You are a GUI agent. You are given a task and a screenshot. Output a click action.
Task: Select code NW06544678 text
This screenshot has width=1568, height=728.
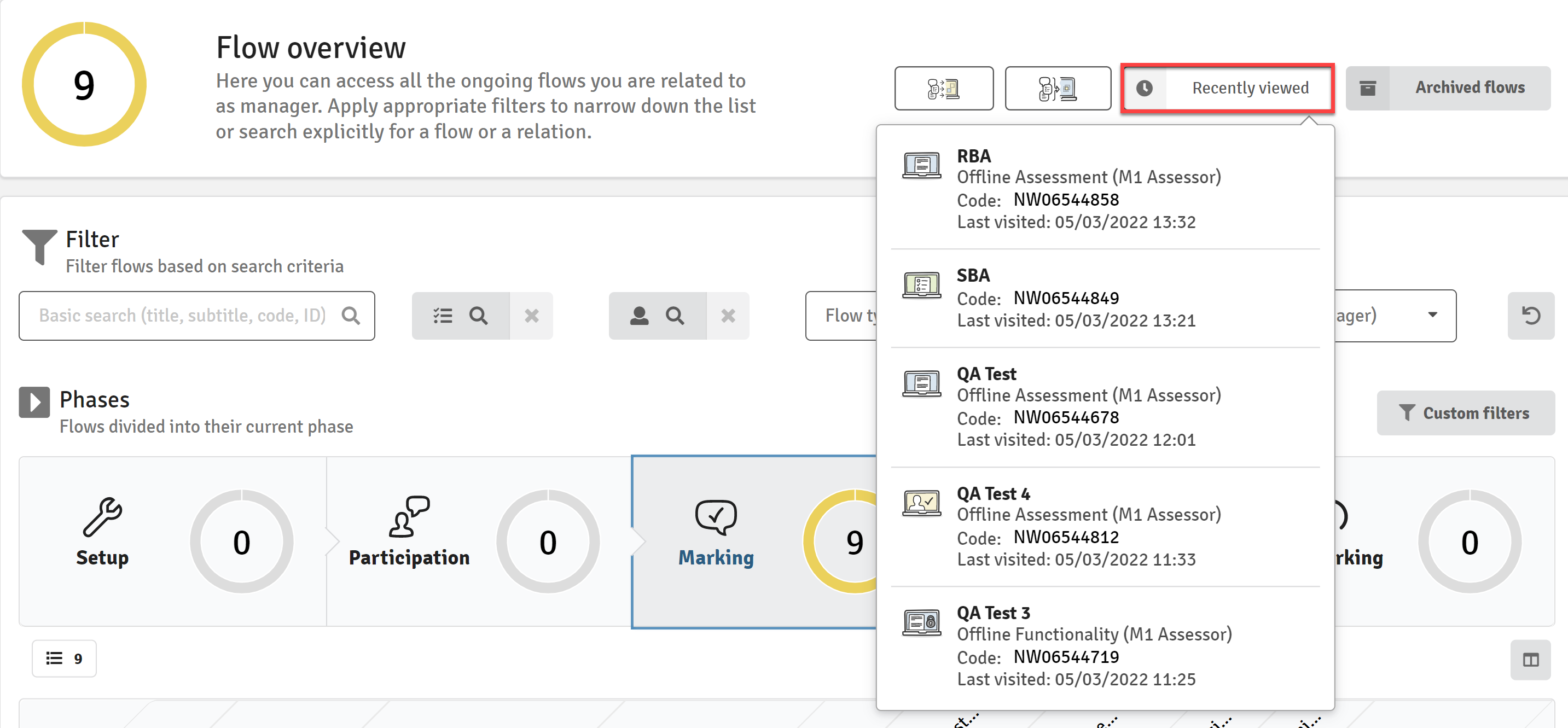pyautogui.click(x=1066, y=417)
